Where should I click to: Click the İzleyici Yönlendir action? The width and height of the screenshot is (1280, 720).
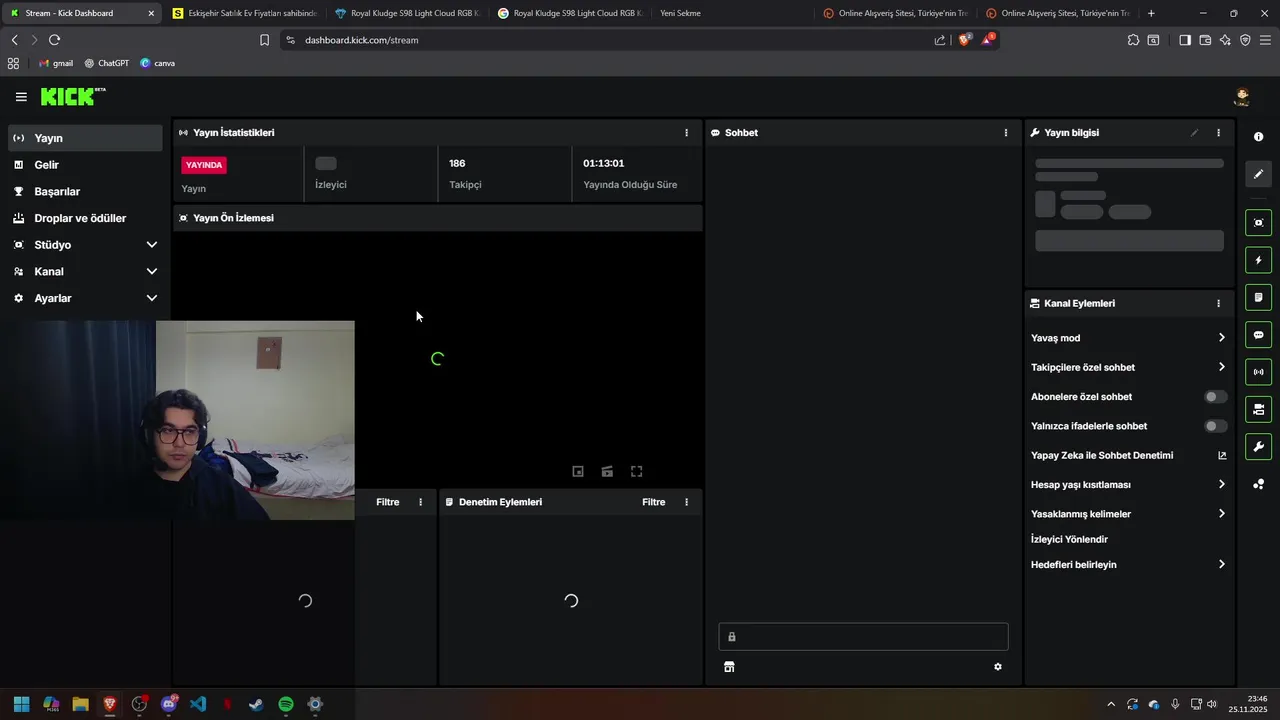pos(1069,539)
